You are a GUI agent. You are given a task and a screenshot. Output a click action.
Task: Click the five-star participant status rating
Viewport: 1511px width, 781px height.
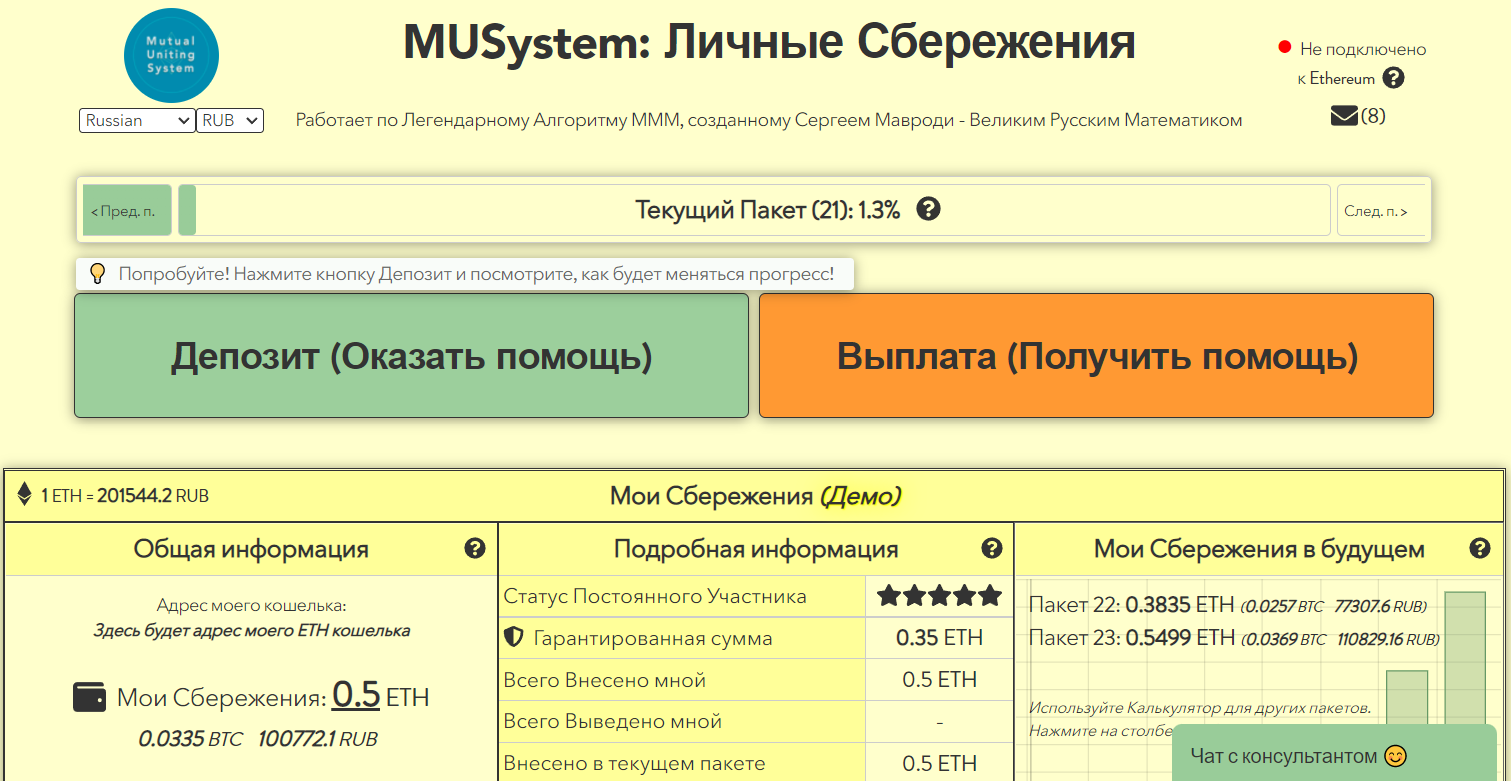[939, 596]
